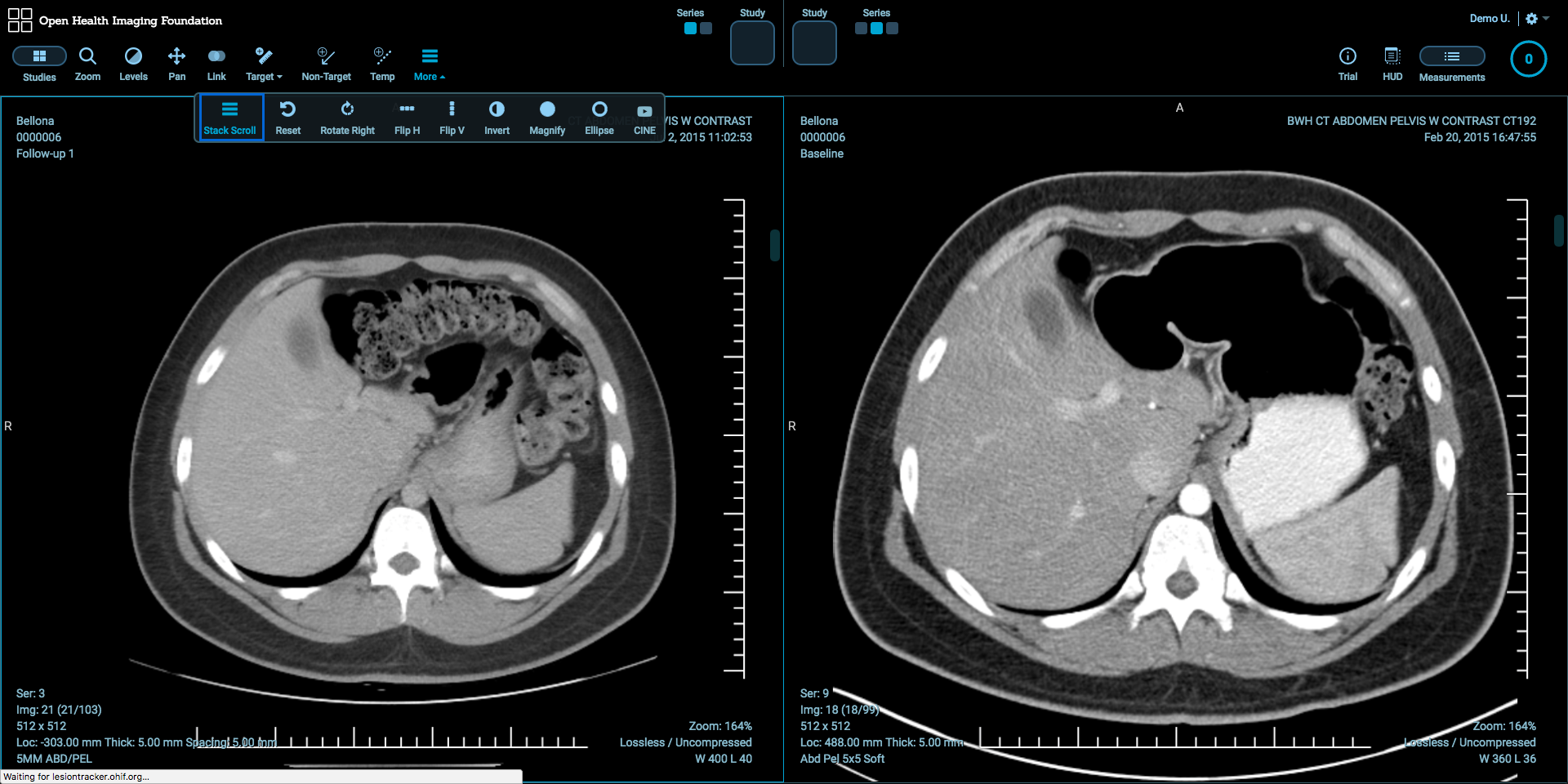Image resolution: width=1568 pixels, height=784 pixels.
Task: Choose Invert from the More menu
Action: [497, 118]
